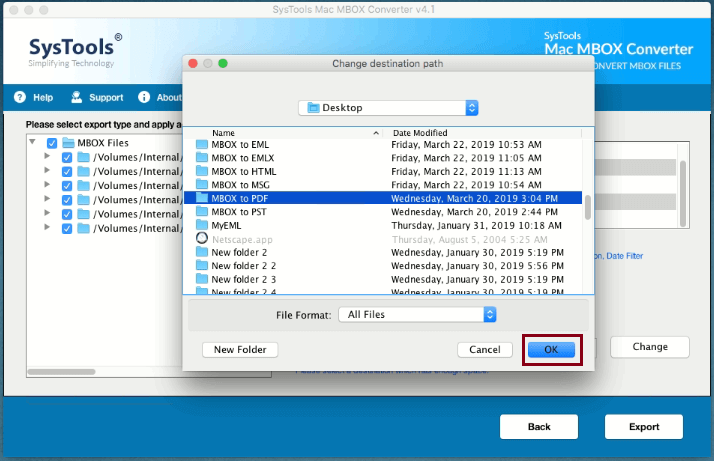714x461 pixels.
Task: Click the New folder 2 folder icon
Action: pyautogui.click(x=202, y=252)
